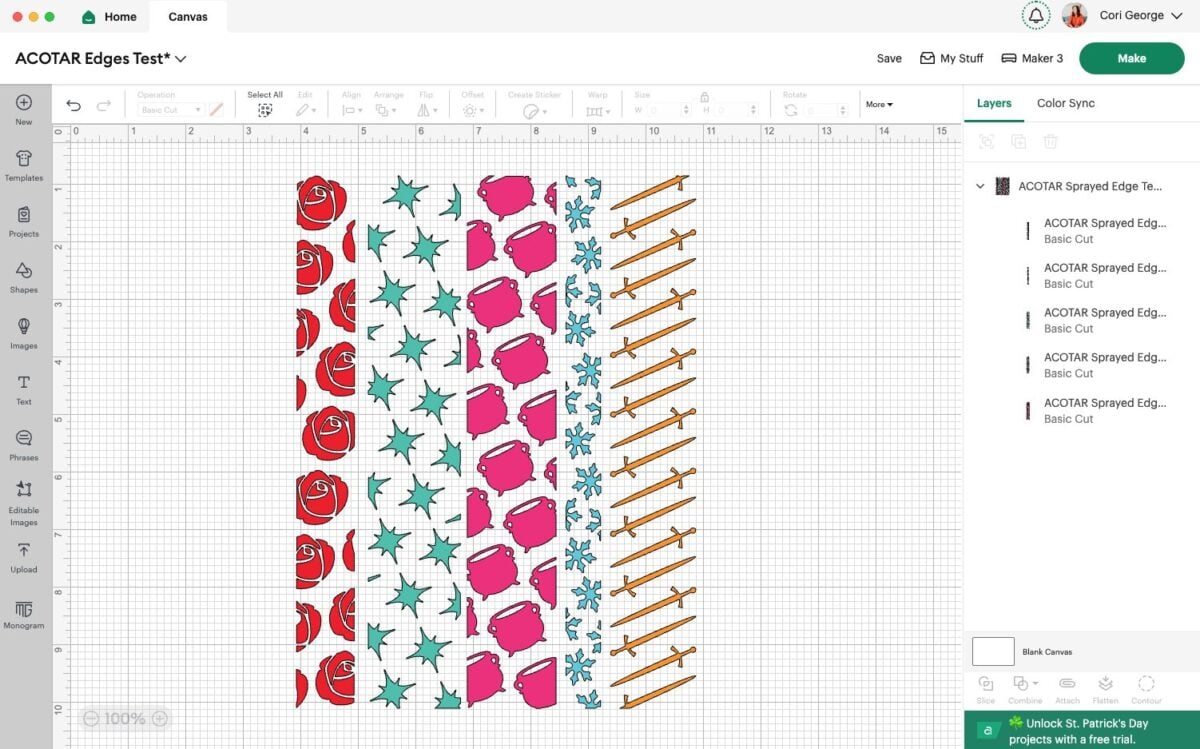Click the Height size input field
This screenshot has width=1200, height=749.
[736, 110]
